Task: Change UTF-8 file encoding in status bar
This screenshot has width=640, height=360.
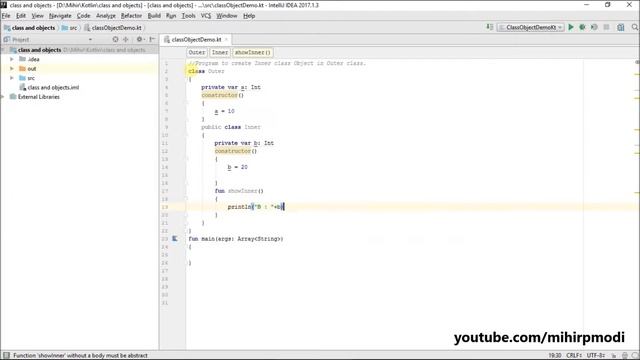Action: pos(596,356)
